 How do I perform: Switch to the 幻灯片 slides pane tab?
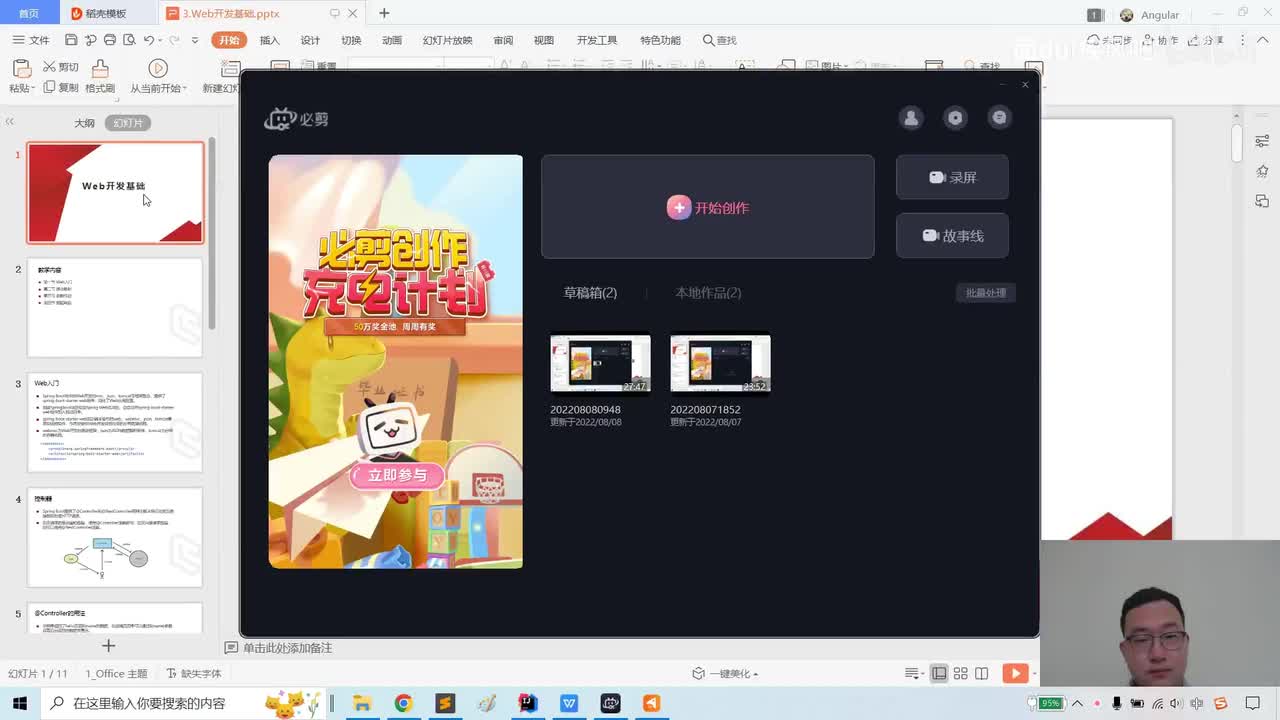click(128, 123)
